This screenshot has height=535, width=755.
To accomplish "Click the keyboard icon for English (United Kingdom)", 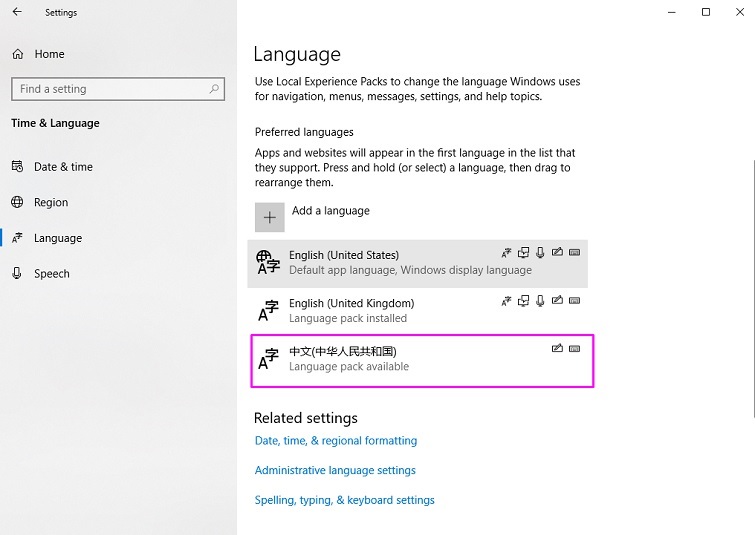I will pyautogui.click(x=575, y=301).
